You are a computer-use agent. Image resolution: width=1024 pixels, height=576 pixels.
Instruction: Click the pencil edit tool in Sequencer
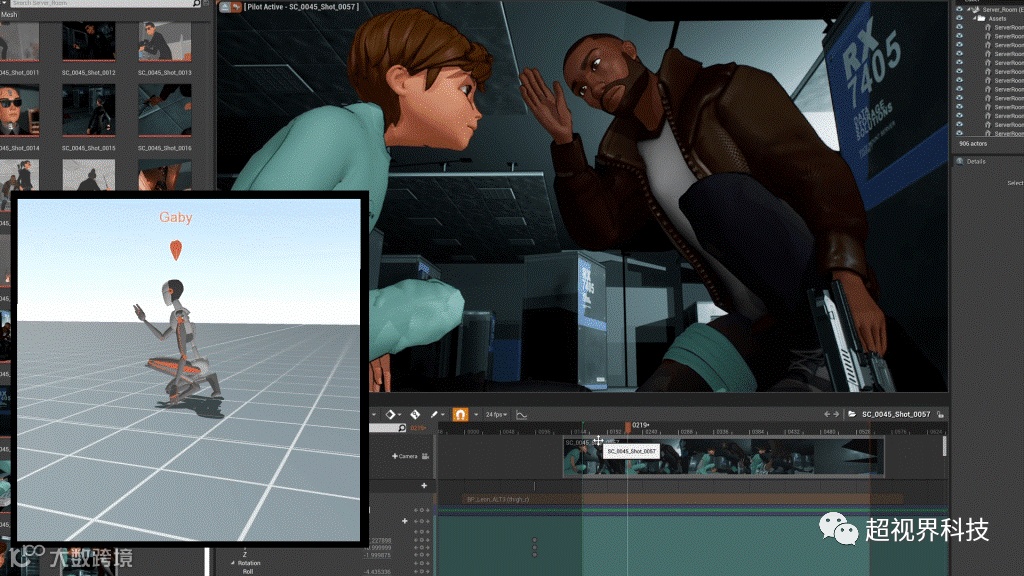(x=436, y=414)
